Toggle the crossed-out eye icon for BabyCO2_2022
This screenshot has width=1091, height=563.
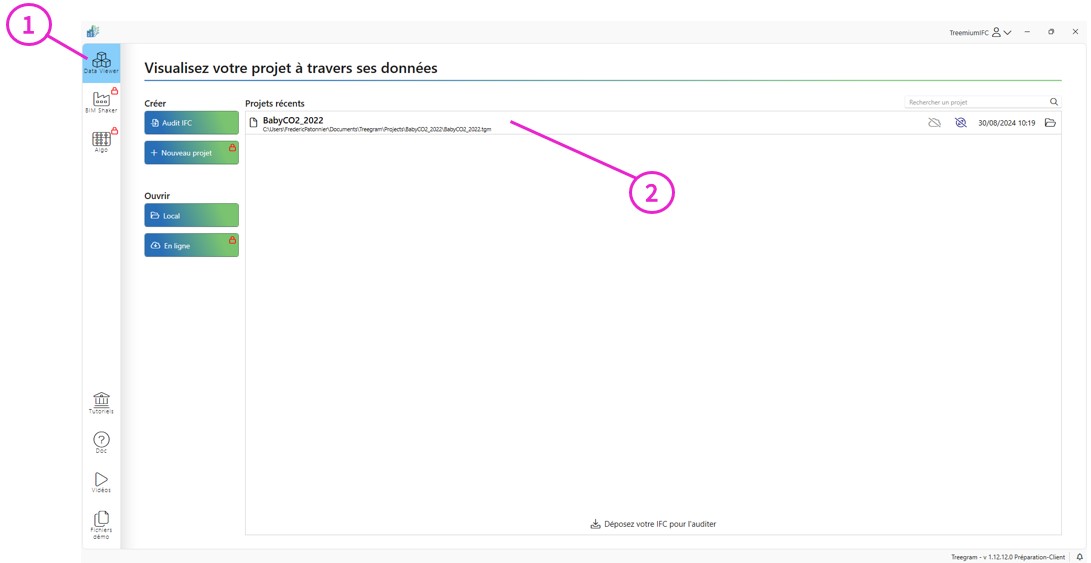point(960,123)
